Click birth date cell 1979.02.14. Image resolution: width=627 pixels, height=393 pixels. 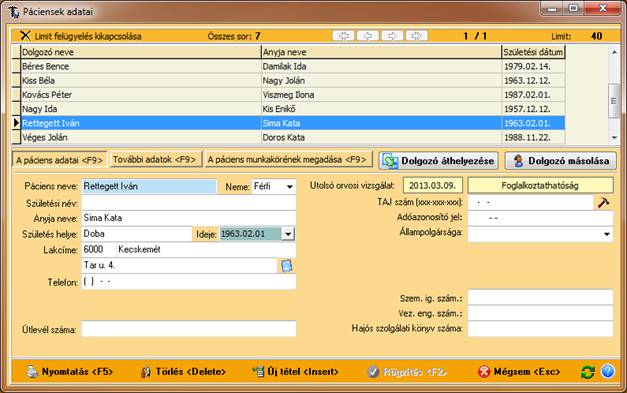click(533, 66)
